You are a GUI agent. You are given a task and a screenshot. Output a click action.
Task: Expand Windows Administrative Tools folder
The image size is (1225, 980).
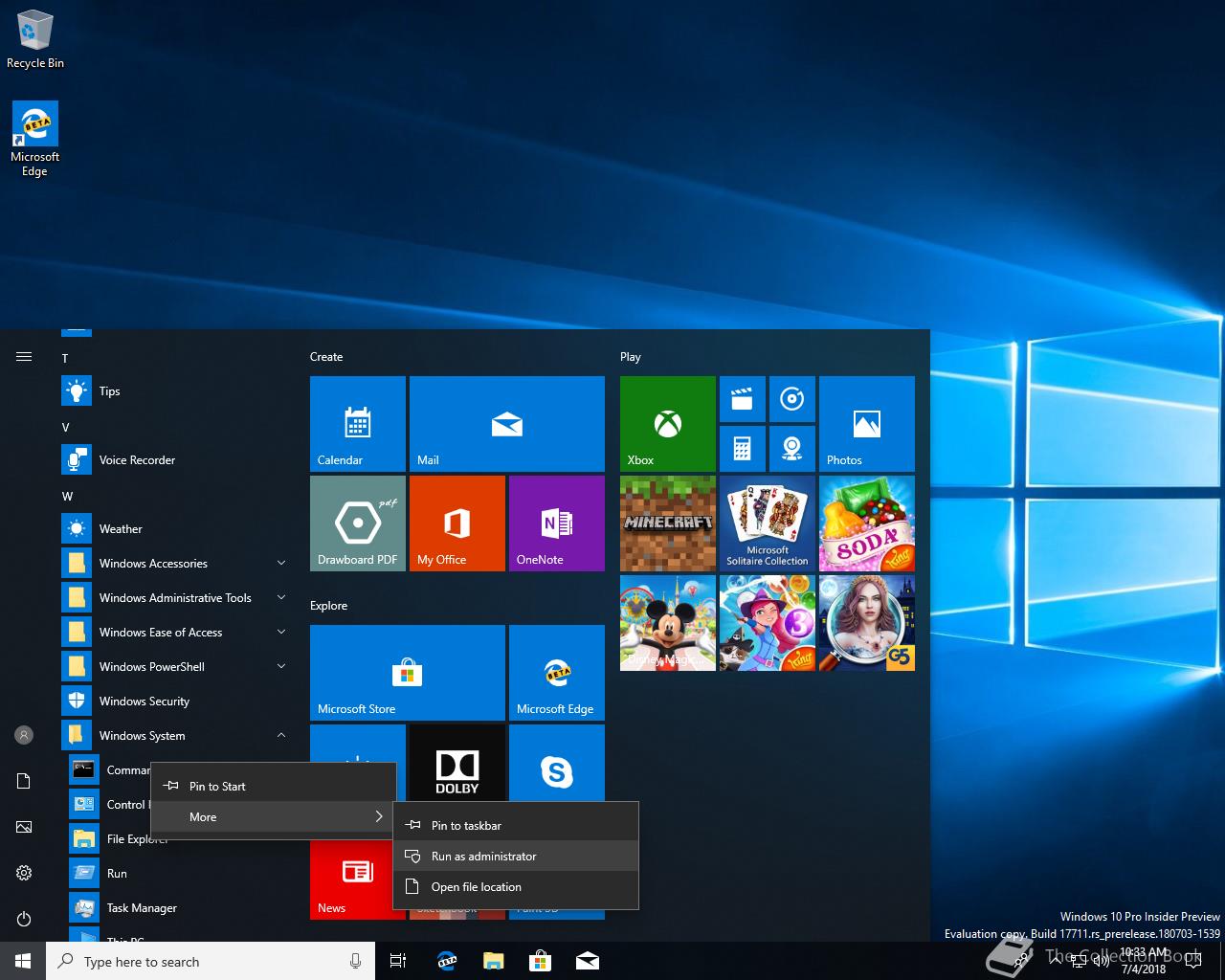[176, 598]
